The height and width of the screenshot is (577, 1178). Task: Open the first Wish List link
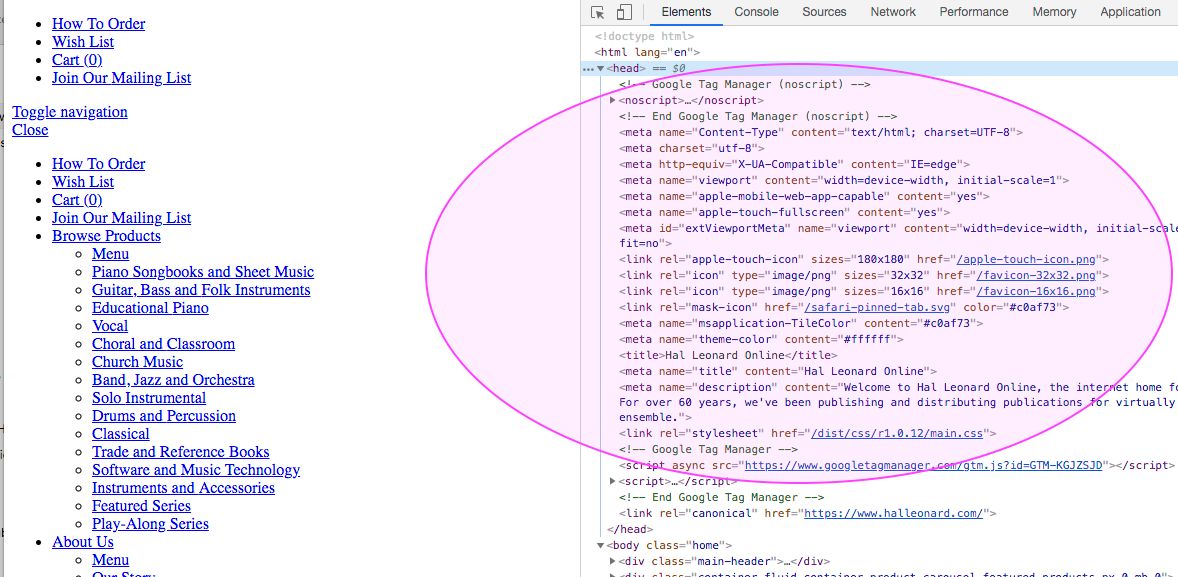click(83, 42)
